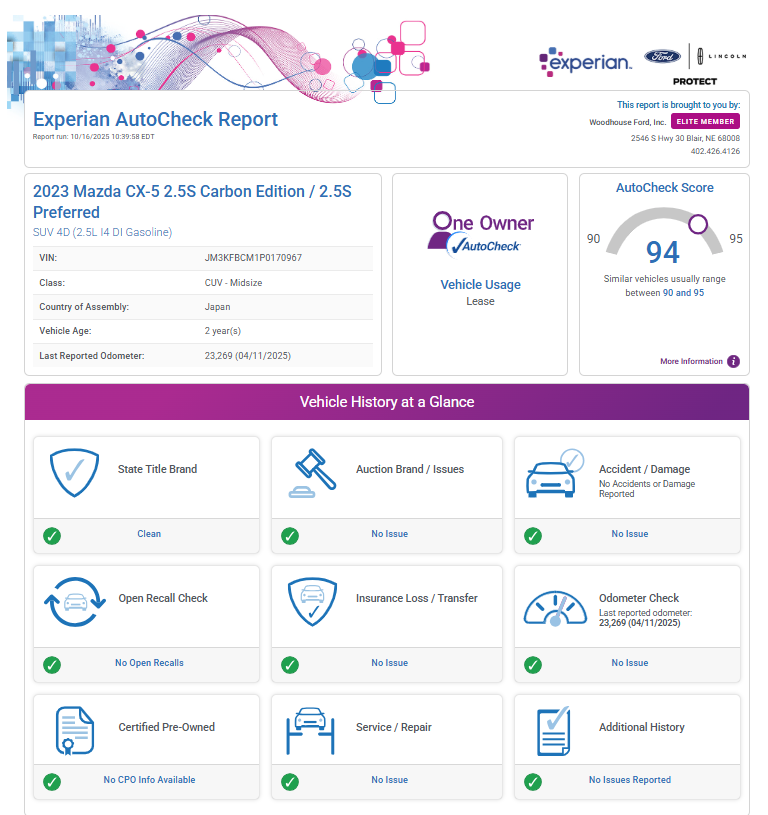Click the More Information info icon
The height and width of the screenshot is (815, 768).
click(x=733, y=362)
